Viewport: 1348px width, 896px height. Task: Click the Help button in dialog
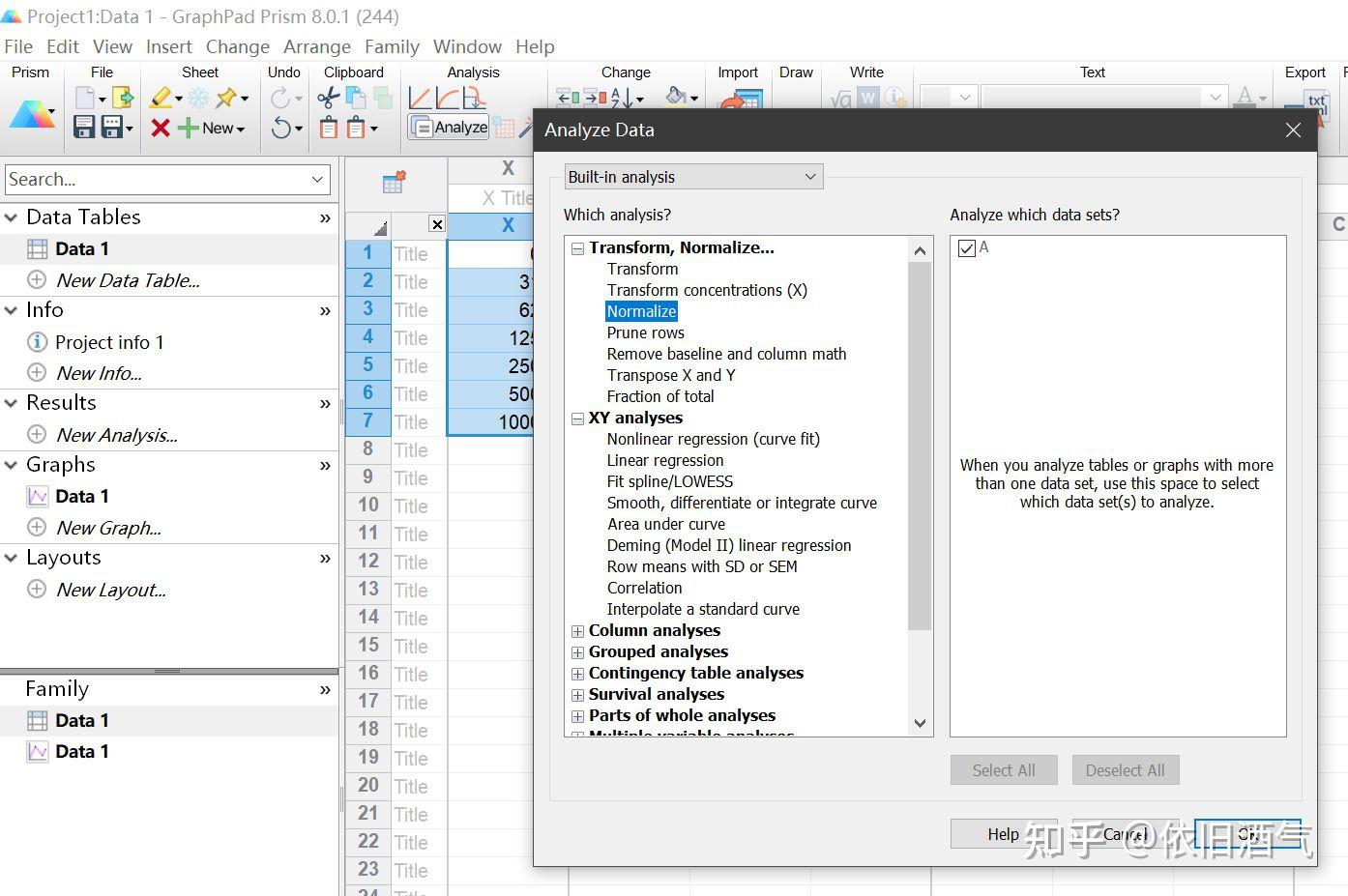1003,833
